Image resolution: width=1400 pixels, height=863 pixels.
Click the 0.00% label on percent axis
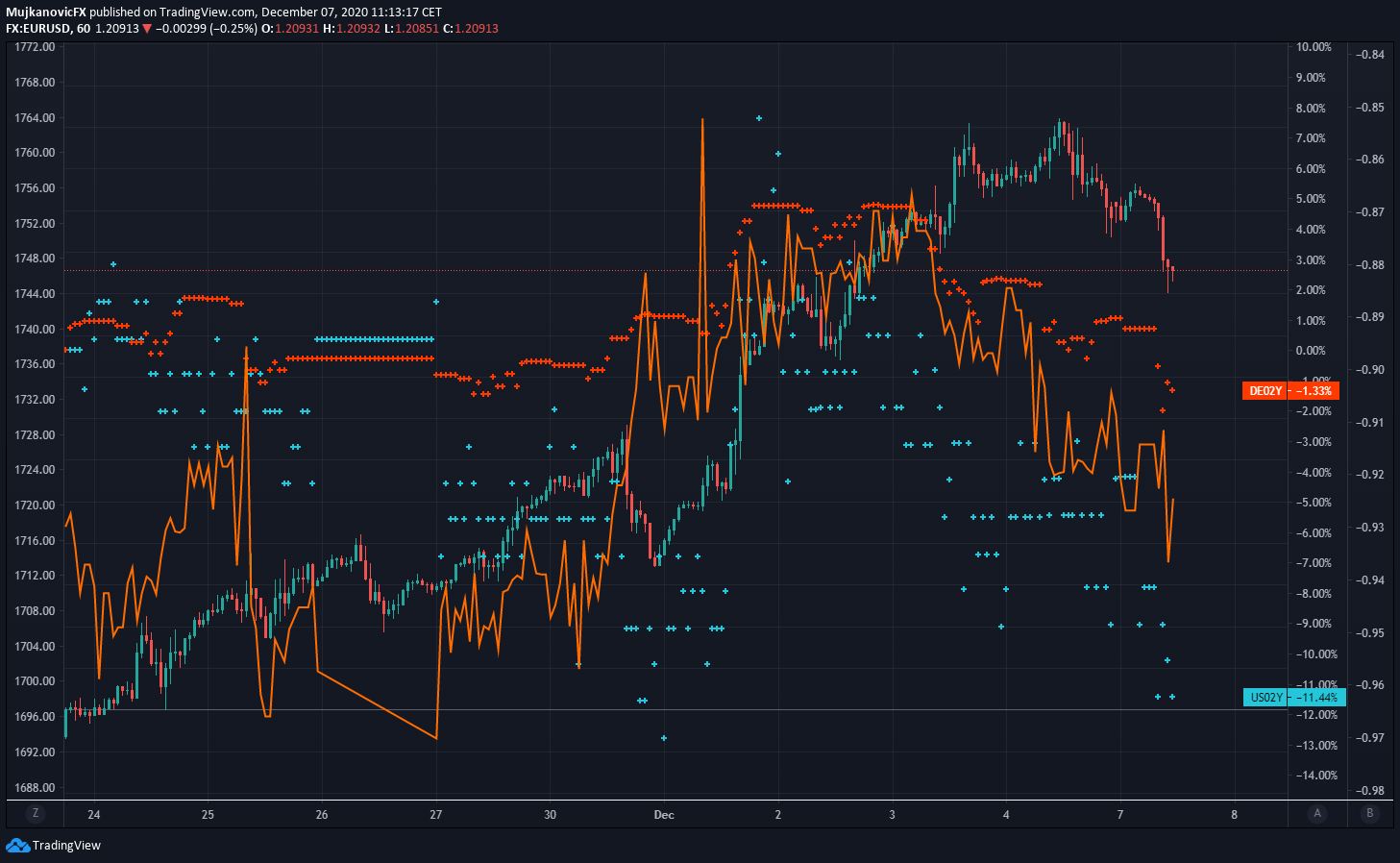[x=1311, y=351]
